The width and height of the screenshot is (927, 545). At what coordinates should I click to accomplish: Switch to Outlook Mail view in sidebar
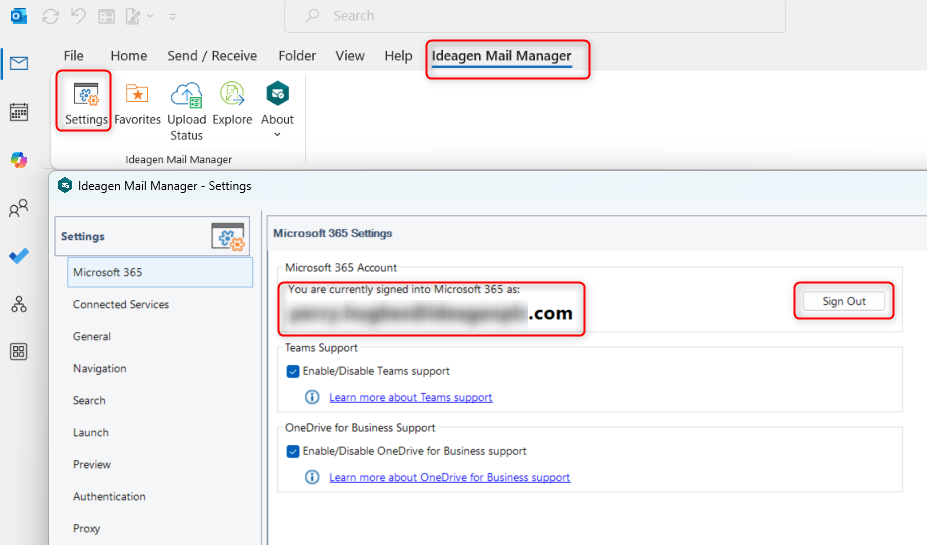pyautogui.click(x=19, y=63)
